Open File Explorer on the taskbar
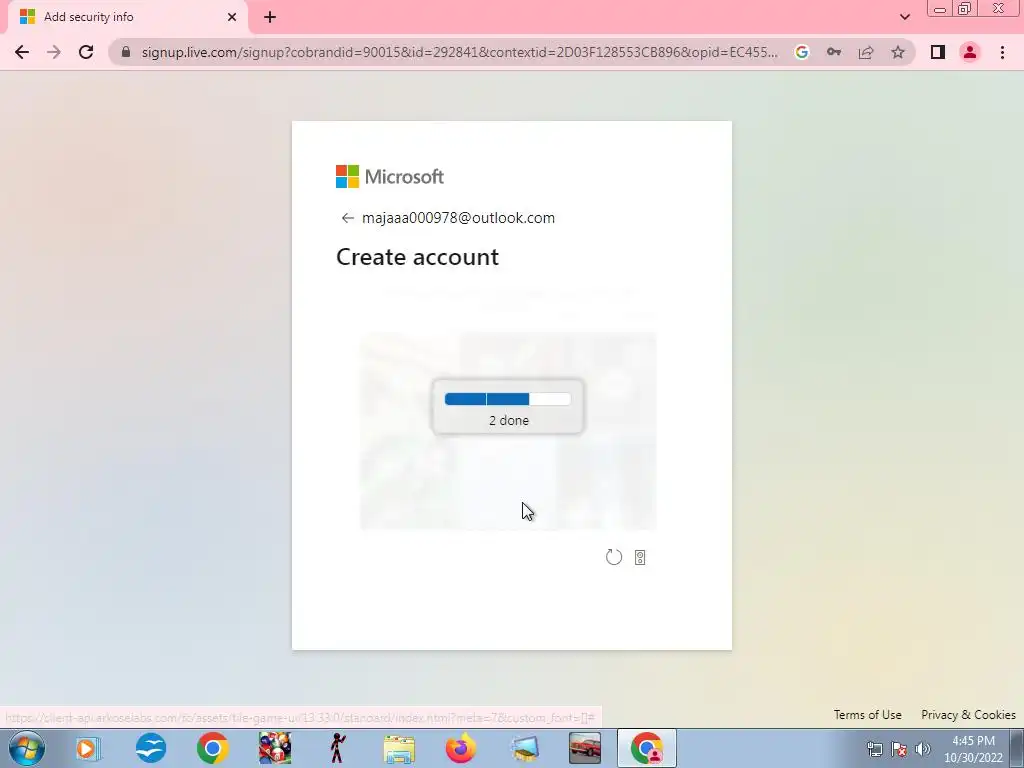The height and width of the screenshot is (768, 1024). point(399,748)
